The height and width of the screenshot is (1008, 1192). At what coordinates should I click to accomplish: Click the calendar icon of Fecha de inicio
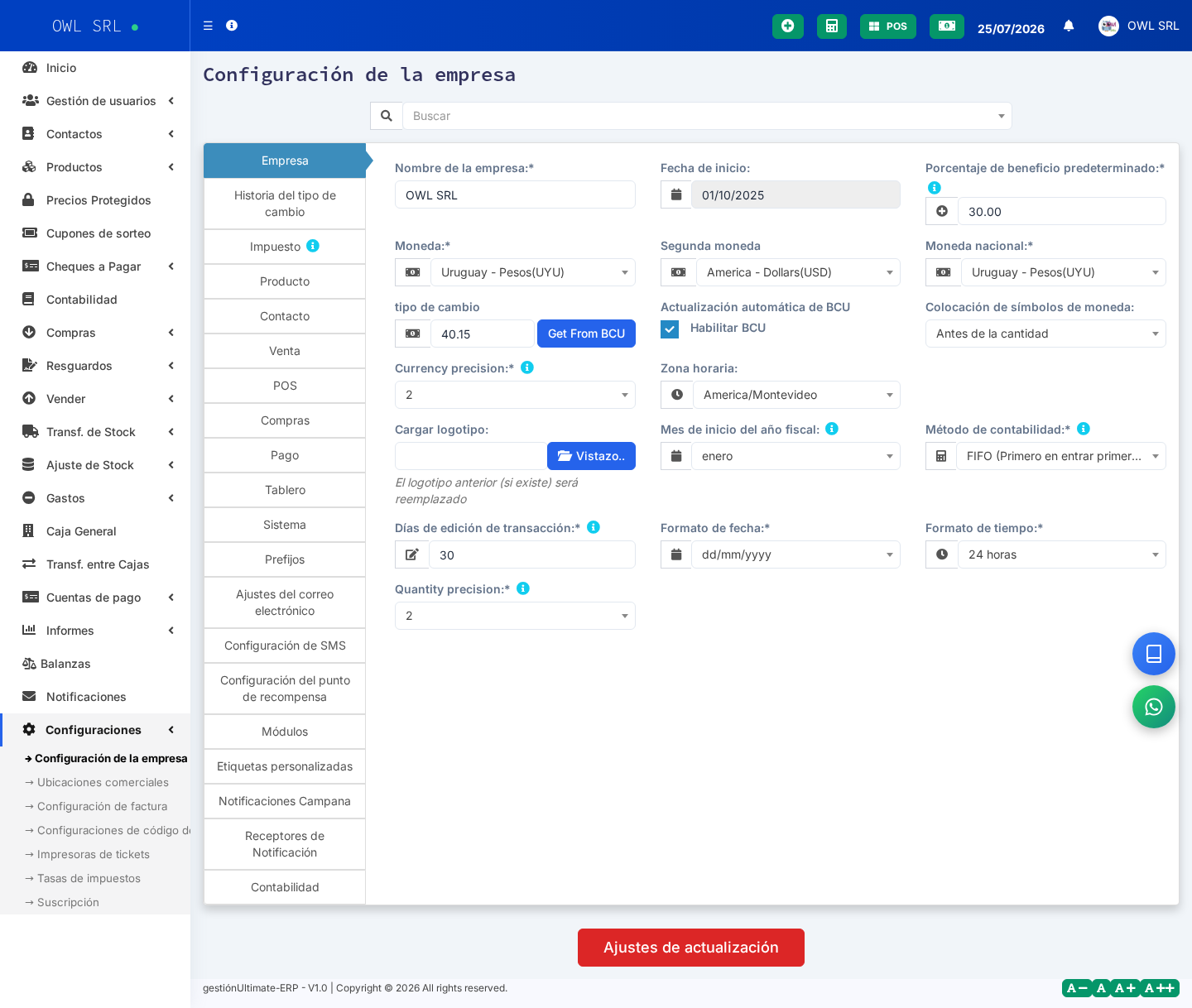coord(676,194)
